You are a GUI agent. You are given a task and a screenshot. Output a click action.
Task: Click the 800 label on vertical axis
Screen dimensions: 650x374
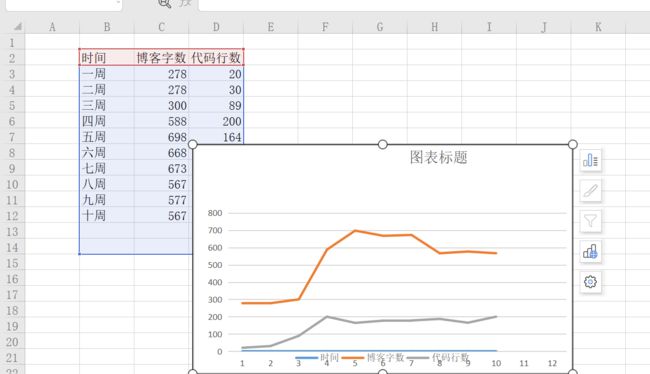click(x=215, y=213)
